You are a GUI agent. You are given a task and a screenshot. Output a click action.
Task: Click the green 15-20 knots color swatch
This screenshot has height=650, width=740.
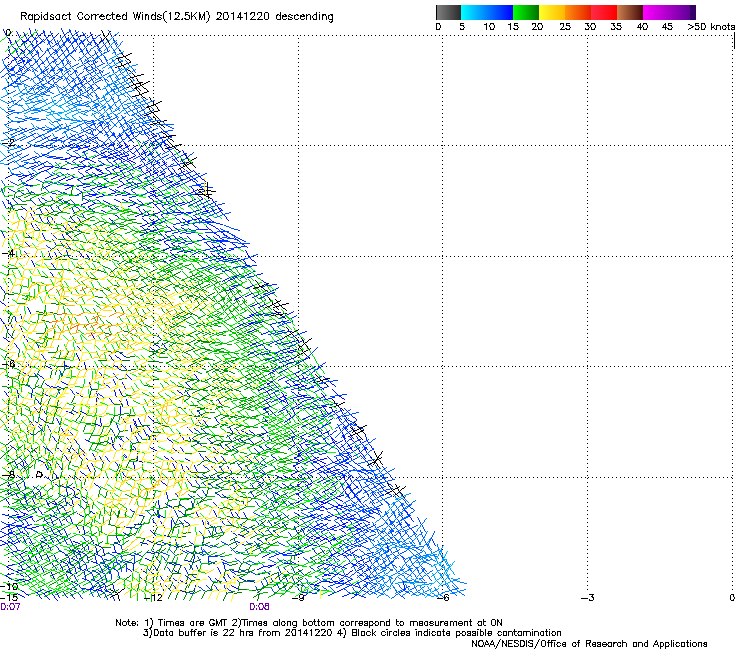[x=526, y=12]
